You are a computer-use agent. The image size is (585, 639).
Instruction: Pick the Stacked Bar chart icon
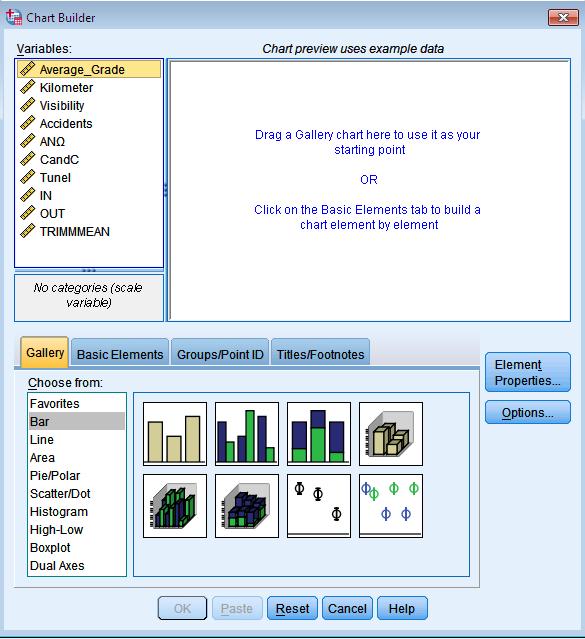pyautogui.click(x=319, y=434)
